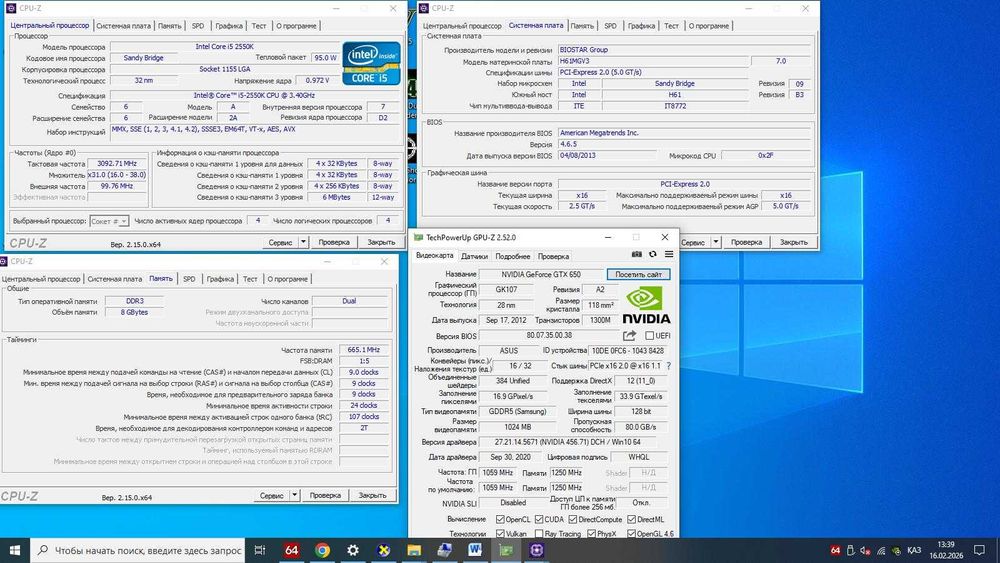Click the muted volume tray icon
1000x563 pixels.
tap(865, 550)
